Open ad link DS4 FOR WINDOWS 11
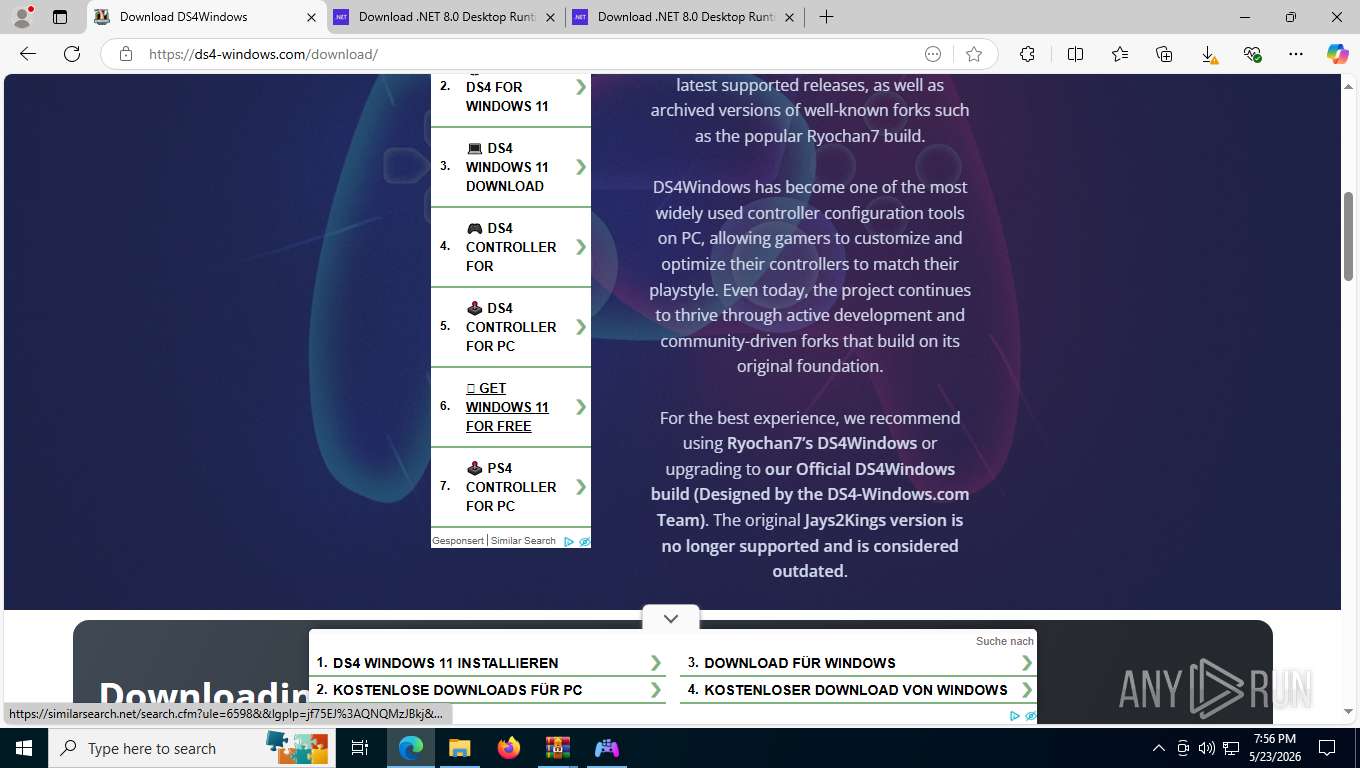 pos(507,96)
